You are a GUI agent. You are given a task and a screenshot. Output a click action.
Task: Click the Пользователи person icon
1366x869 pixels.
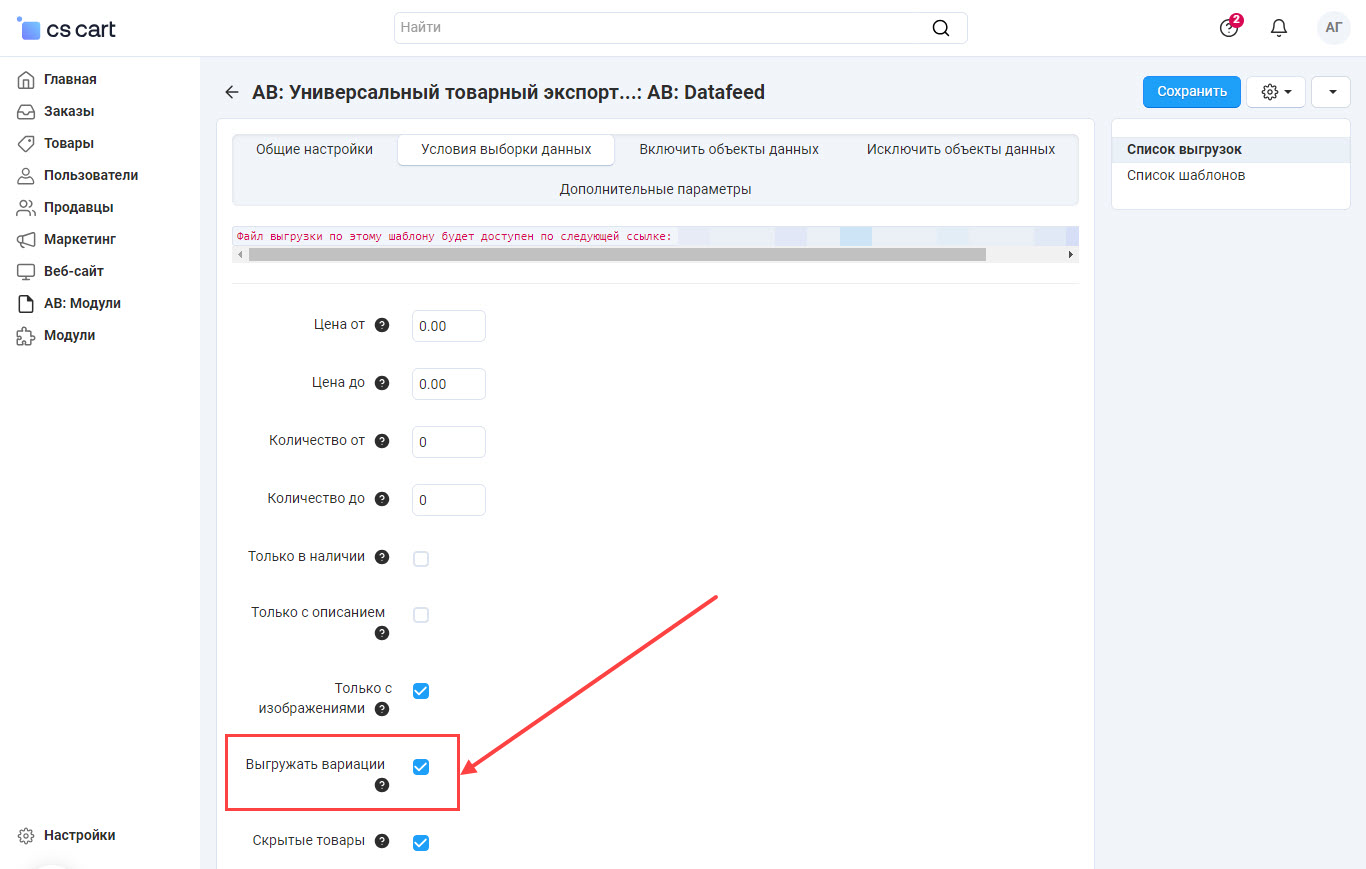pyautogui.click(x=26, y=175)
